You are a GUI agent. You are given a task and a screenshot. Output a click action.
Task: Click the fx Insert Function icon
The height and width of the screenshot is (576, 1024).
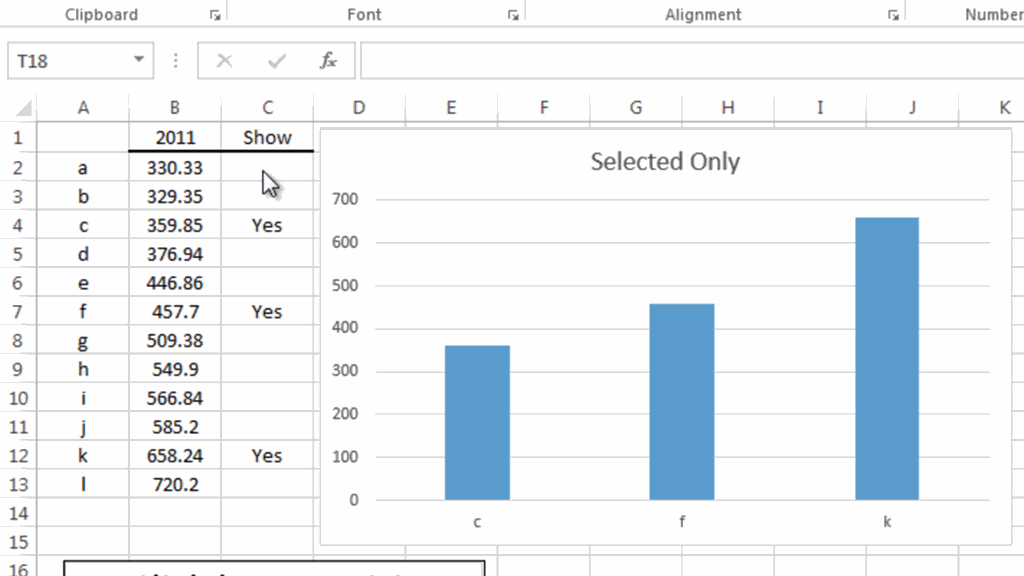(328, 61)
